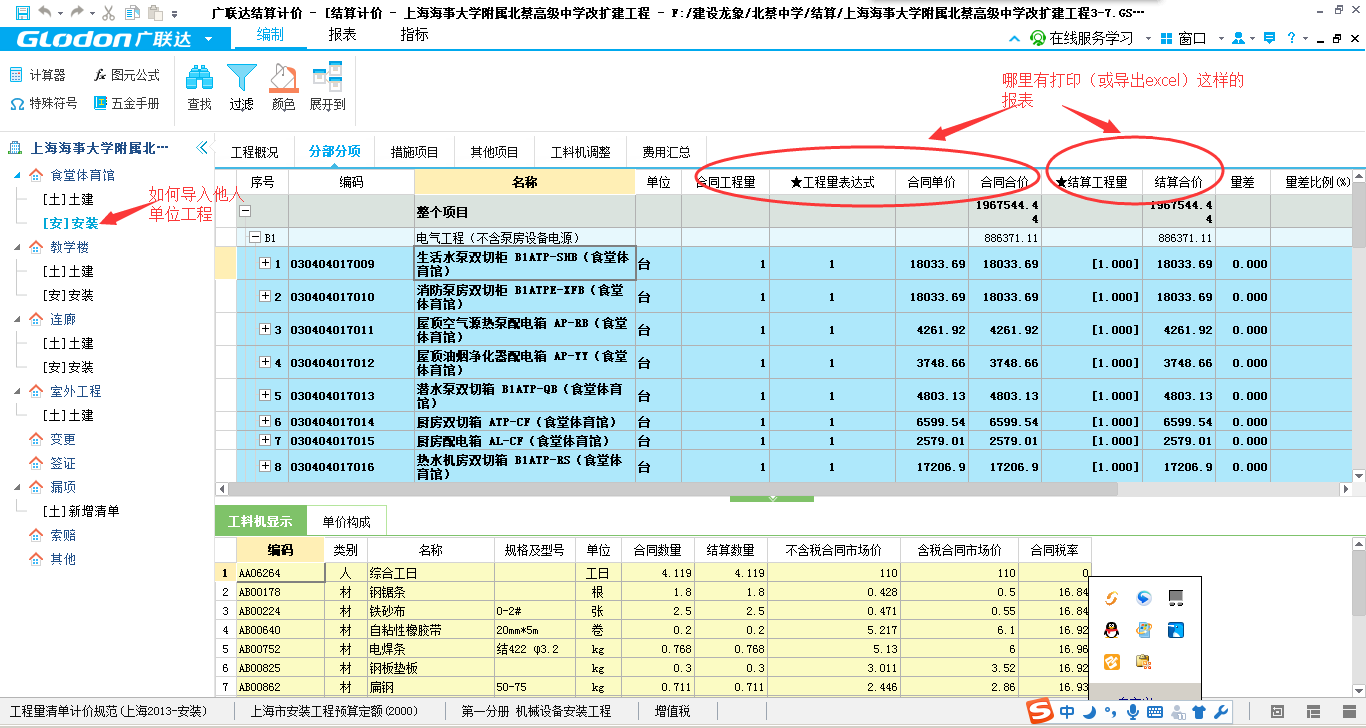This screenshot has width=1366, height=728.
Task: Open the 计算器 calculator tool
Action: 37,75
